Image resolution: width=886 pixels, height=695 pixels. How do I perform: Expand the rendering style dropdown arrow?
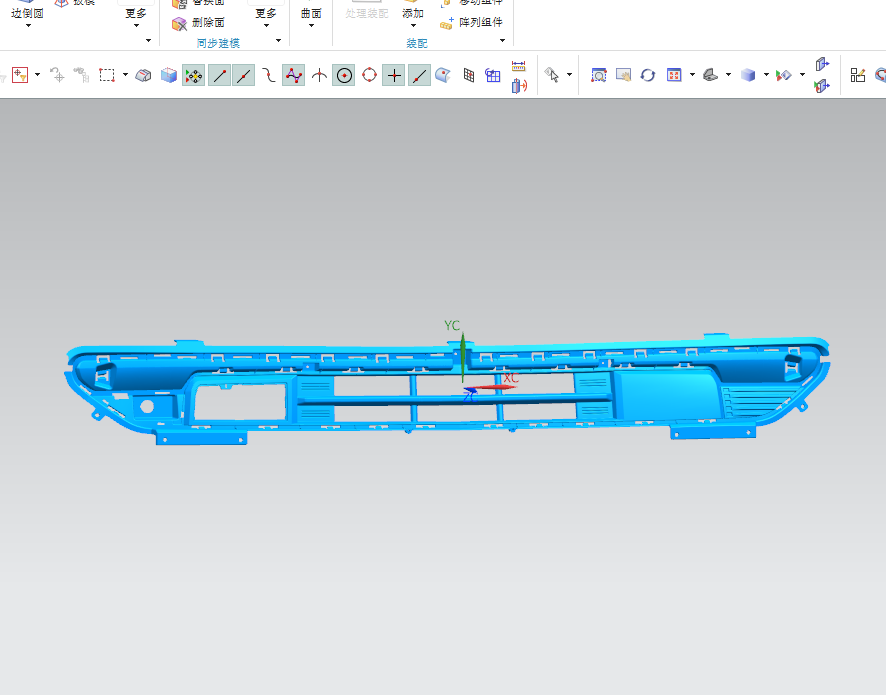pyautogui.click(x=766, y=75)
